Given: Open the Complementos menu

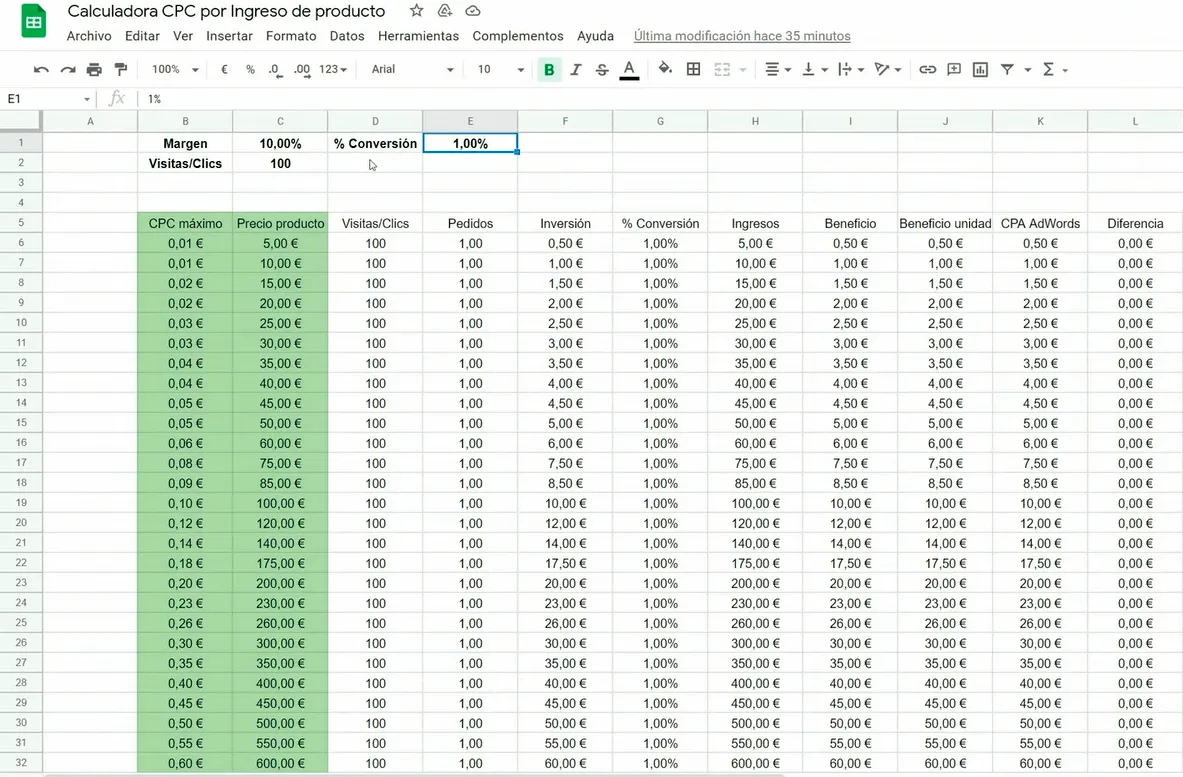Looking at the screenshot, I should tap(518, 35).
